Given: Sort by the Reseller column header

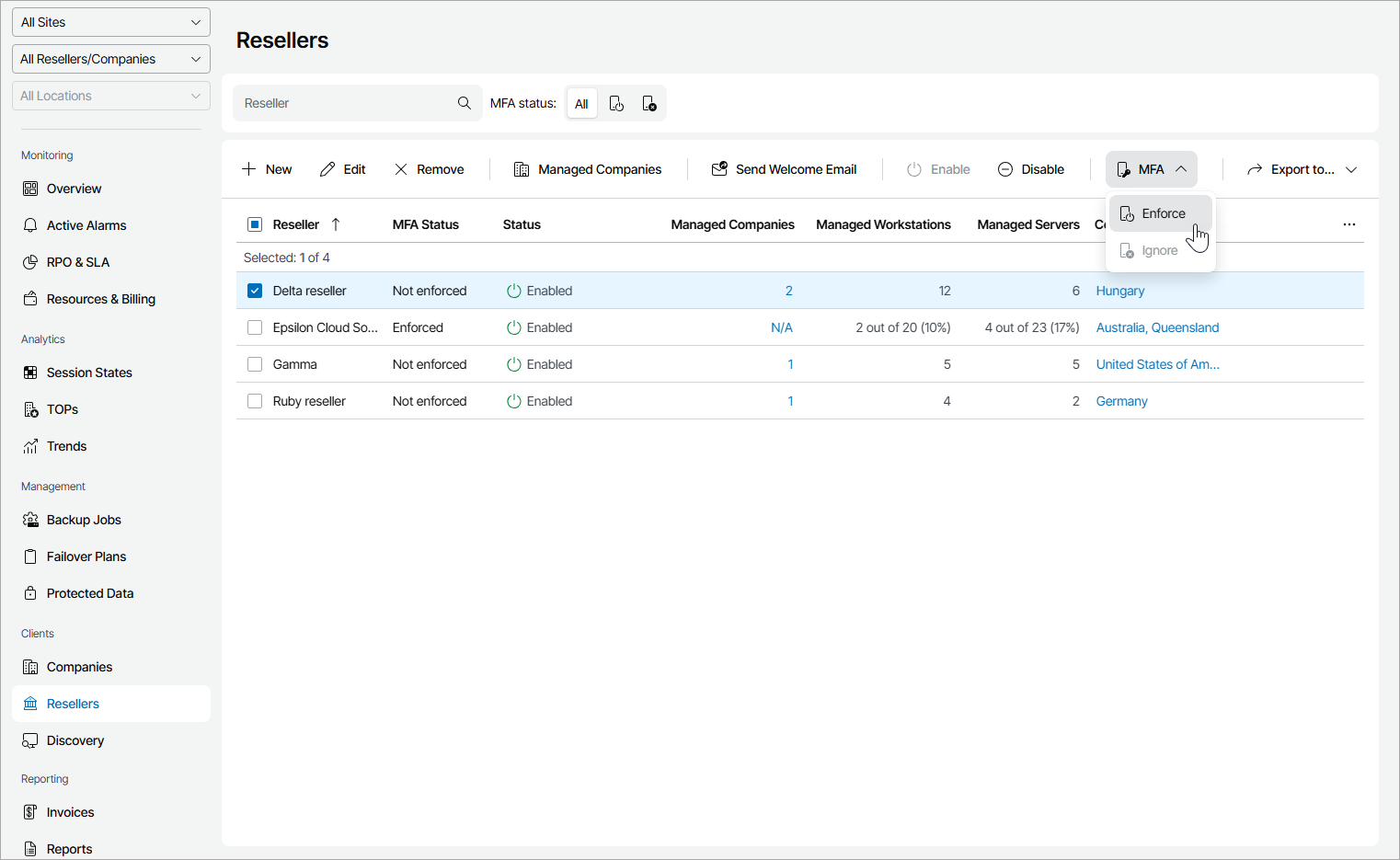Looking at the screenshot, I should point(296,224).
